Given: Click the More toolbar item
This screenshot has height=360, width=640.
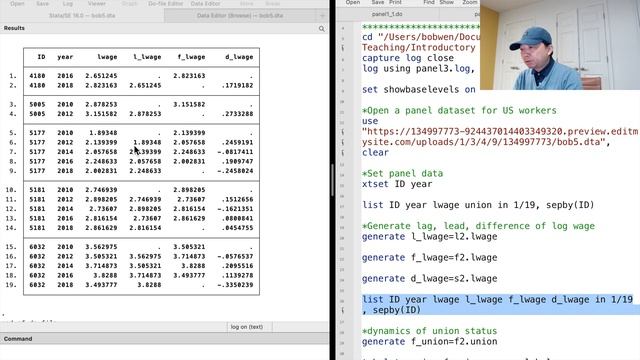Looking at the screenshot, I should coord(246,3).
